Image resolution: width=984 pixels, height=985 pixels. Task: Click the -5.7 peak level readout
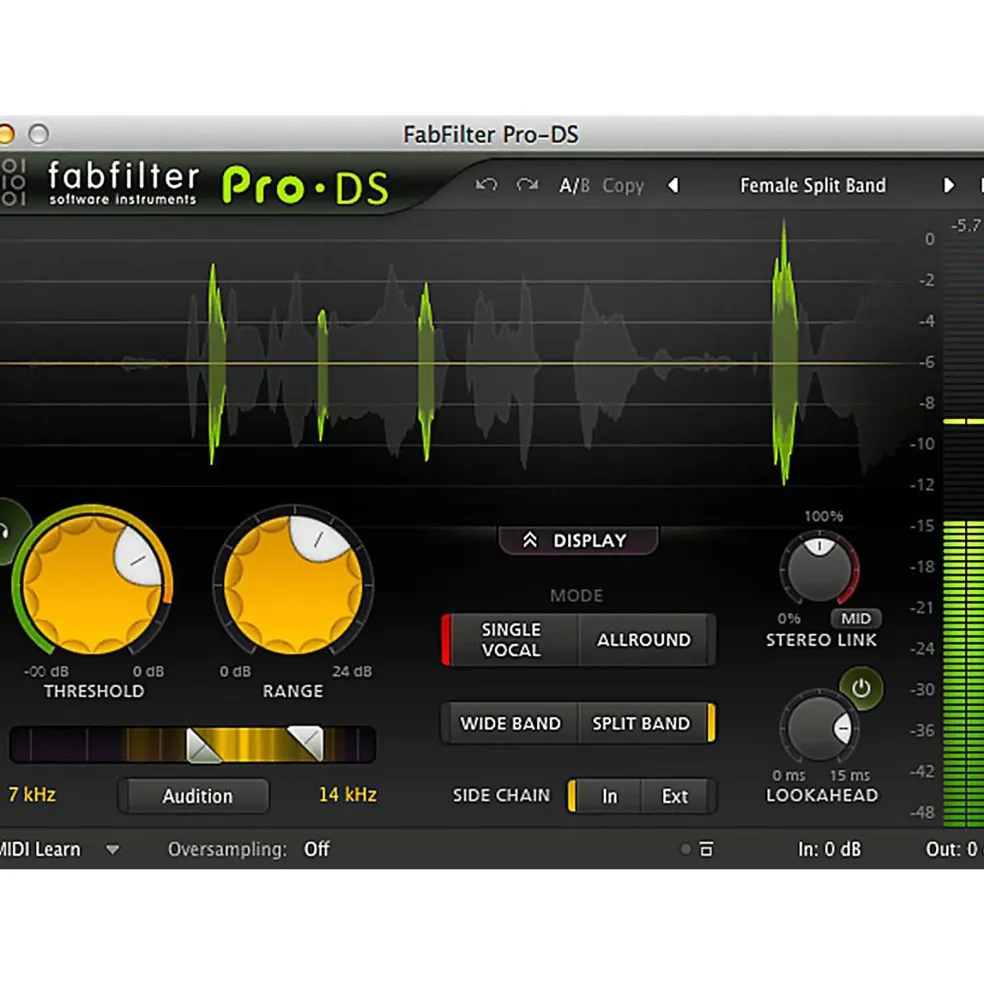(x=966, y=225)
